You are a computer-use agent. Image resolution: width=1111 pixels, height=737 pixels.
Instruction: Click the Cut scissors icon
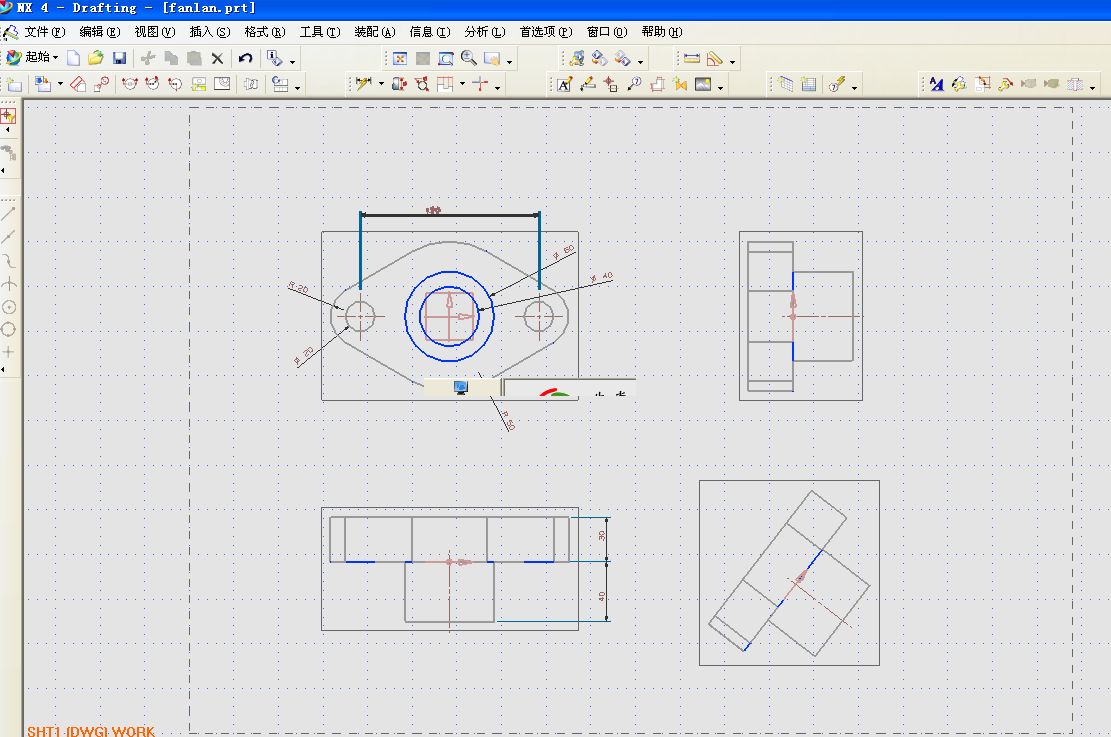[148, 58]
